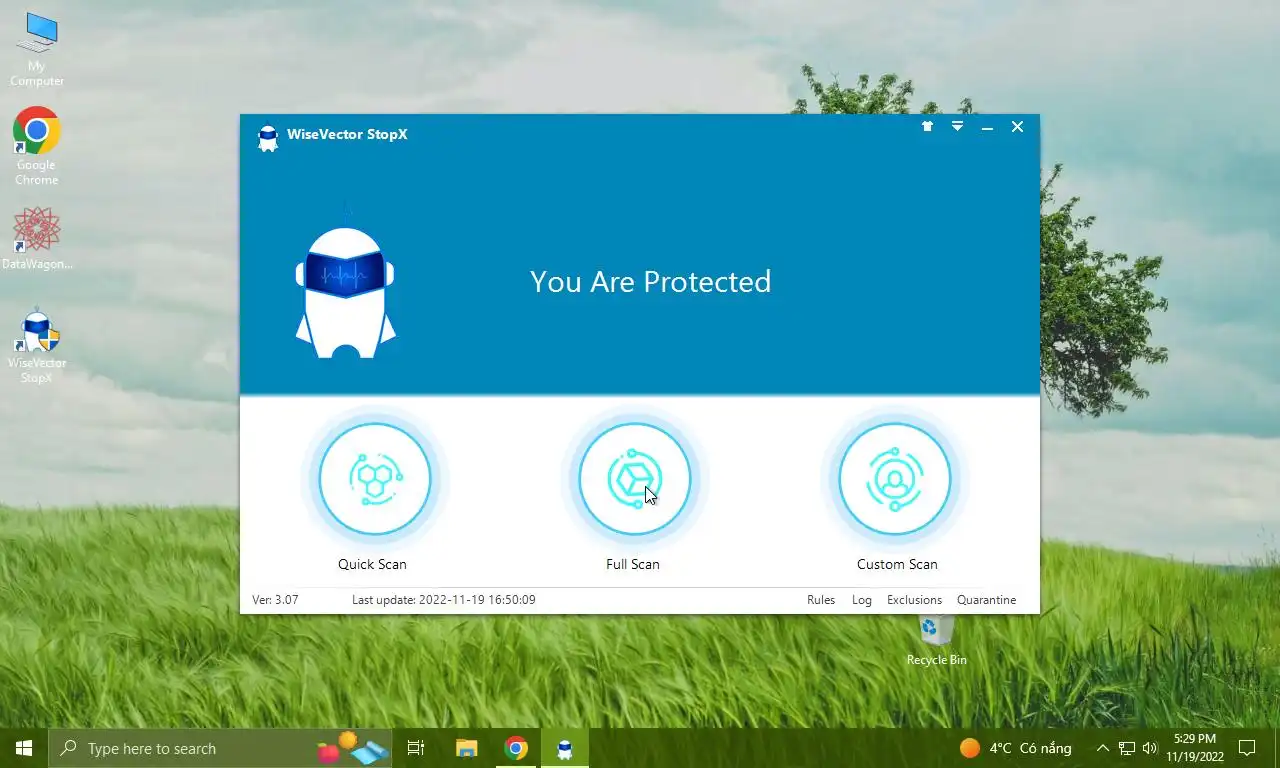
Task: Open the notification center icon
Action: (1247, 748)
